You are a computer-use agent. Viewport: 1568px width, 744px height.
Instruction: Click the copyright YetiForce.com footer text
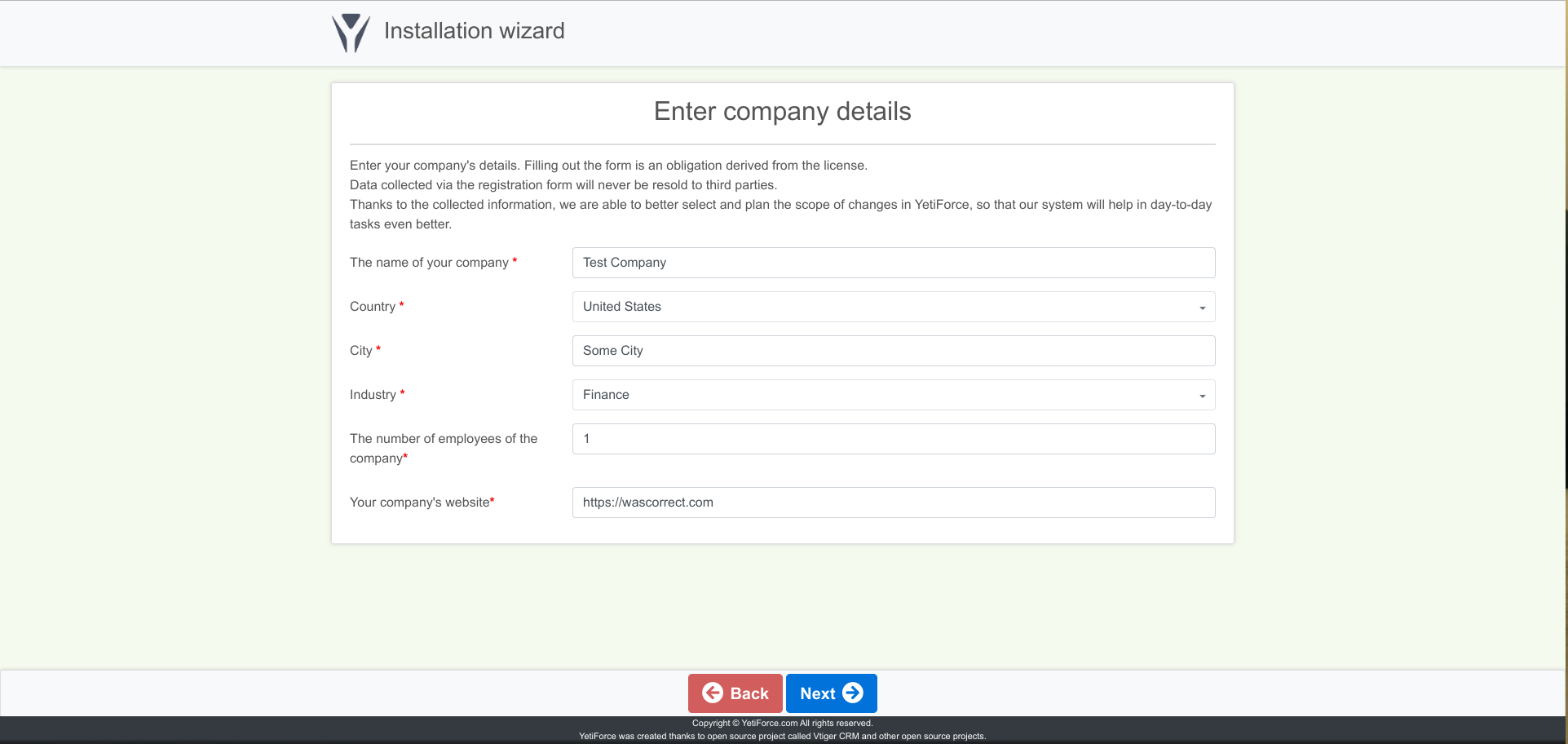[x=783, y=723]
